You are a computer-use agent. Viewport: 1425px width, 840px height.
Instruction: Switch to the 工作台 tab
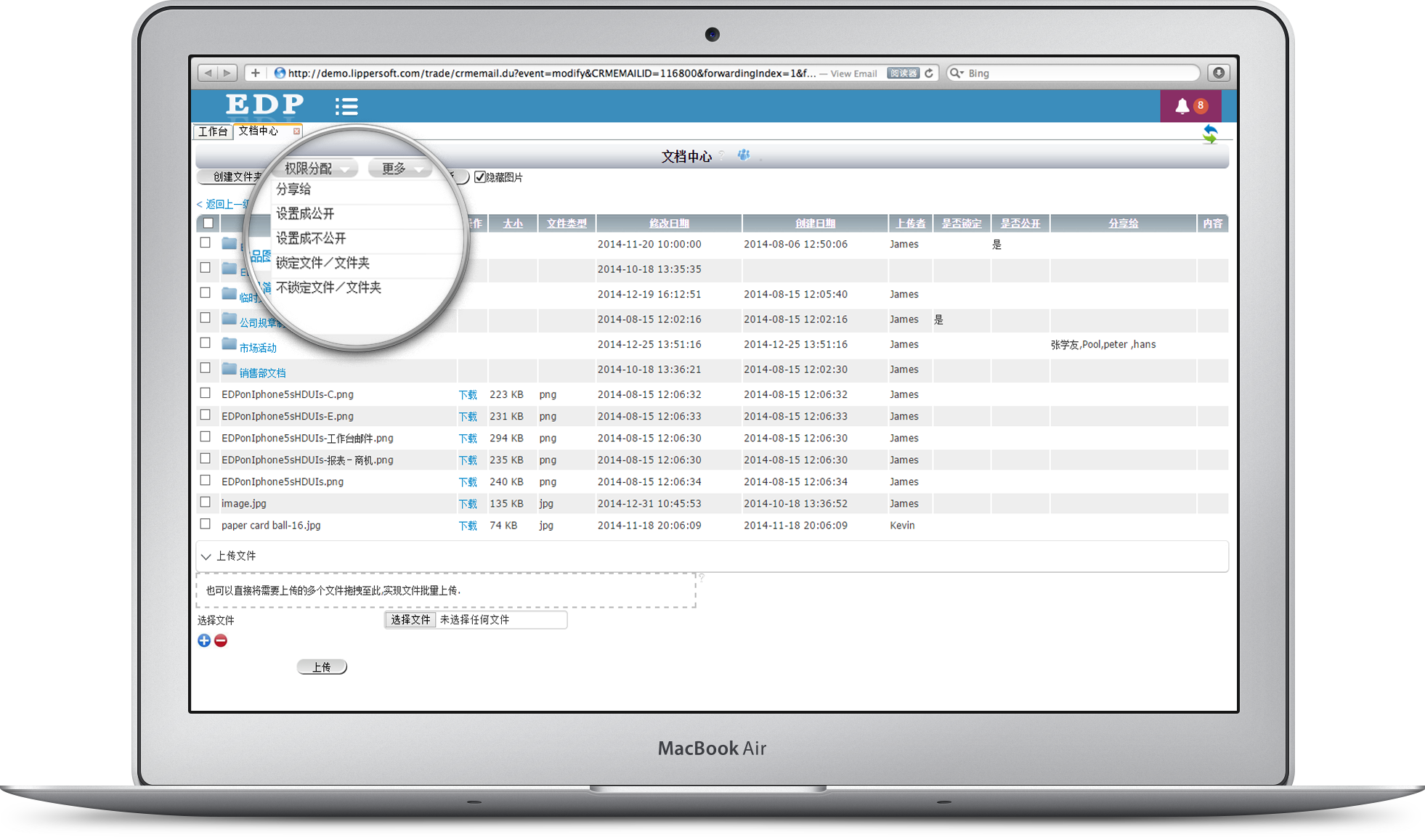tap(213, 131)
